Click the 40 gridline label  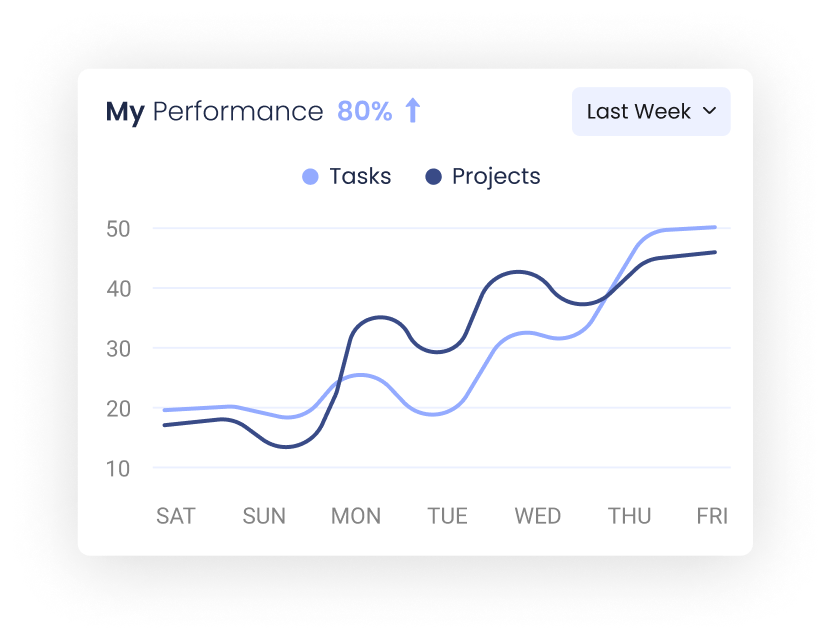point(118,288)
